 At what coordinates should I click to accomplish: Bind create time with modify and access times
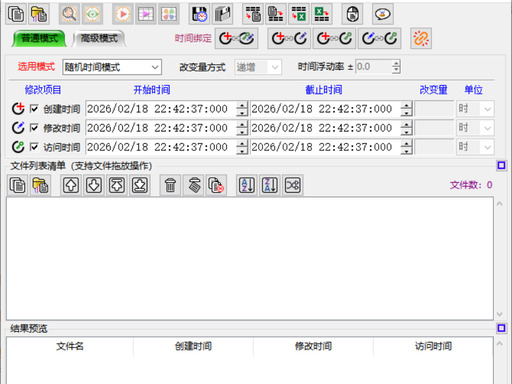click(236, 39)
